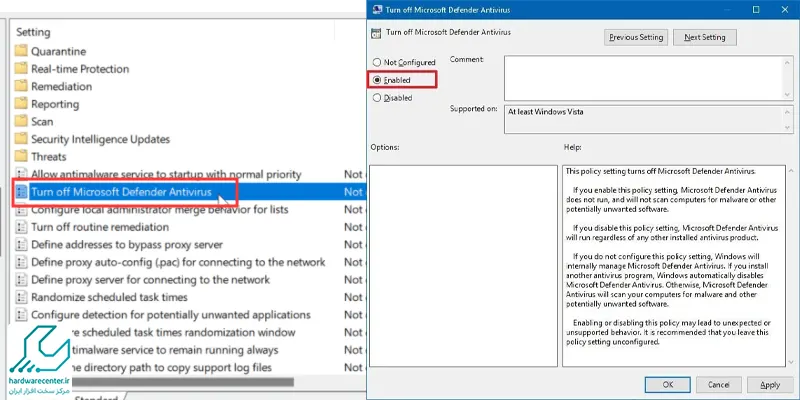Select 'Randomize scheduled task times' policy

point(110,297)
